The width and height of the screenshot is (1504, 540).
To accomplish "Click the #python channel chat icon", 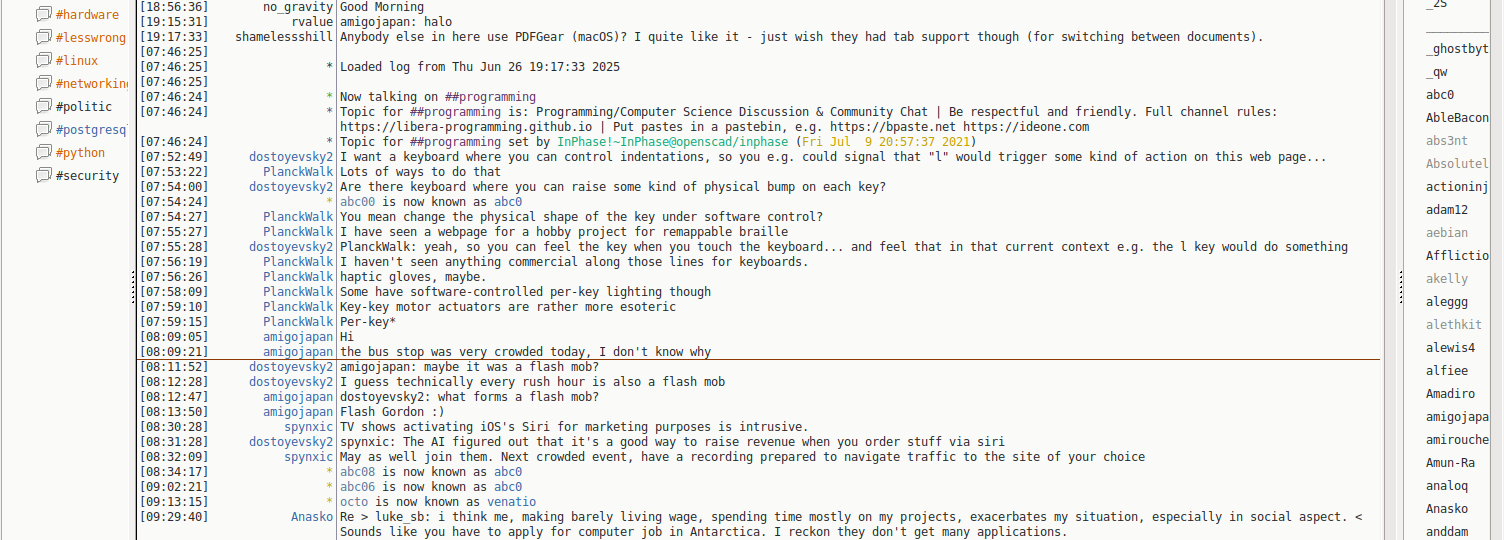I will [x=43, y=152].
